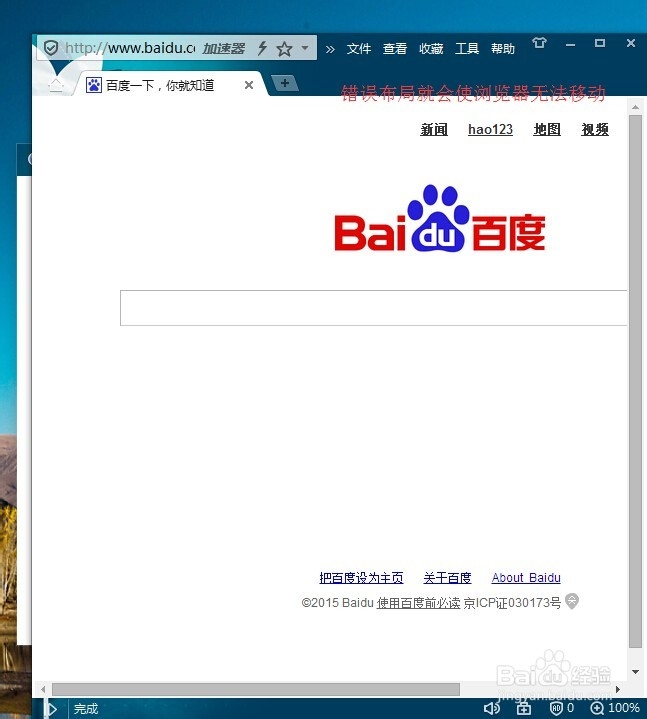Click the ICP badge icon in footer
647x719 pixels.
tap(572, 601)
